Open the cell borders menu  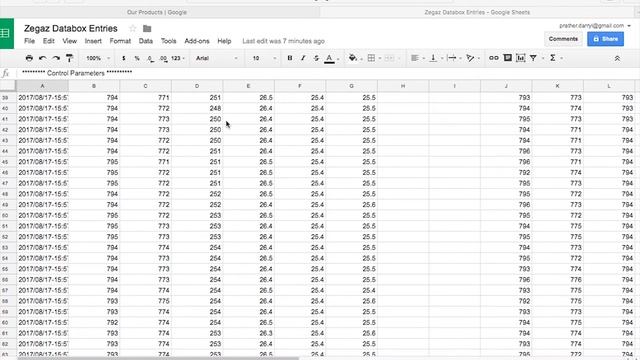pos(371,58)
